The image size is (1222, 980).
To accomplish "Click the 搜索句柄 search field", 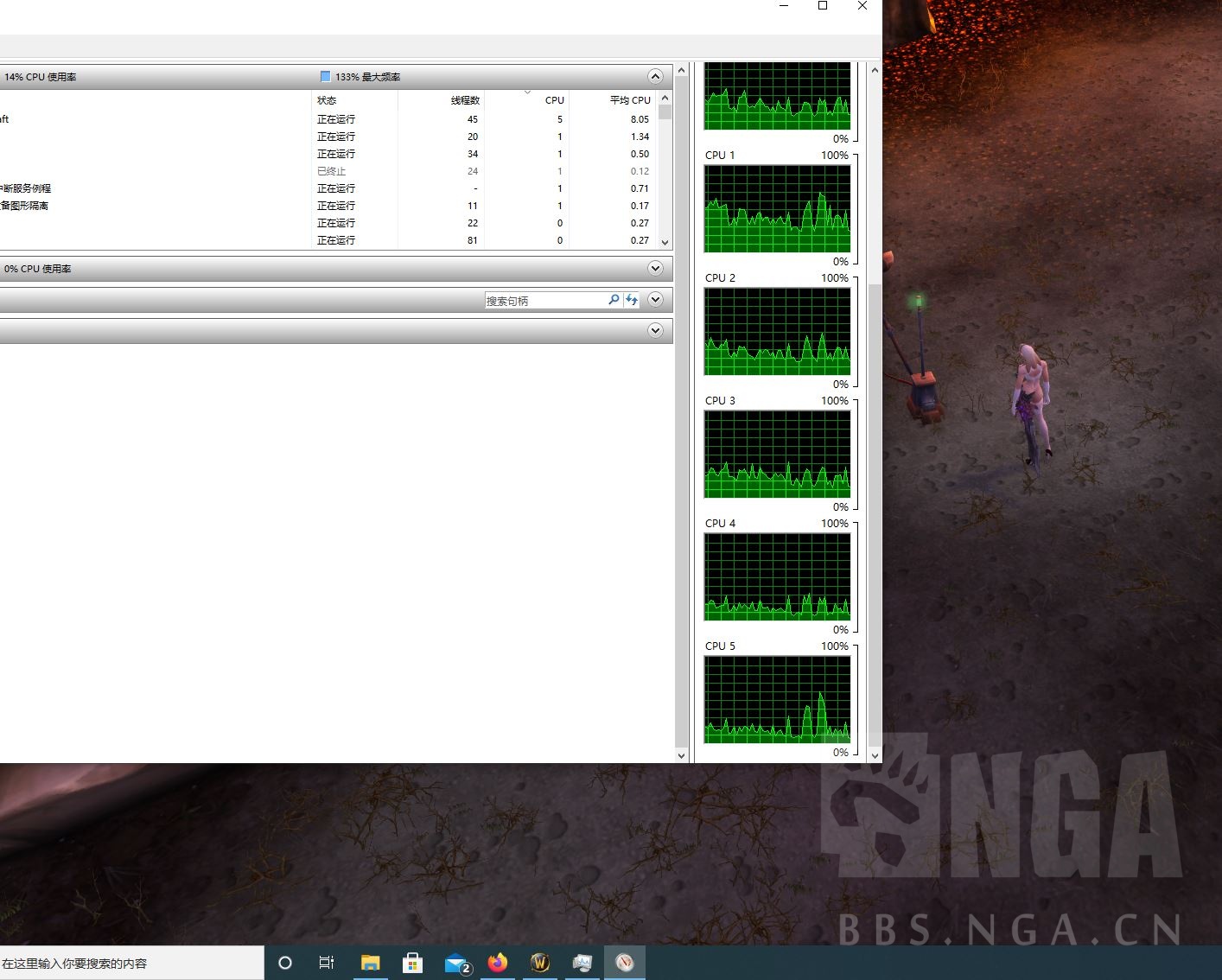I will 544,301.
